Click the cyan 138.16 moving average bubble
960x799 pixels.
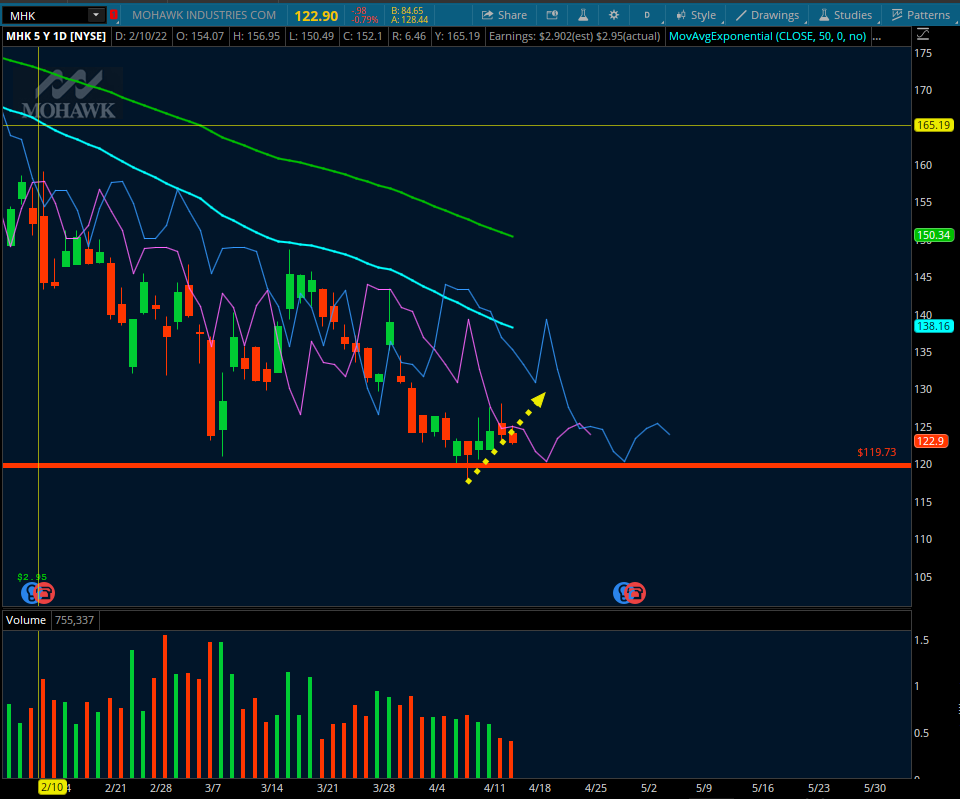pos(934,326)
